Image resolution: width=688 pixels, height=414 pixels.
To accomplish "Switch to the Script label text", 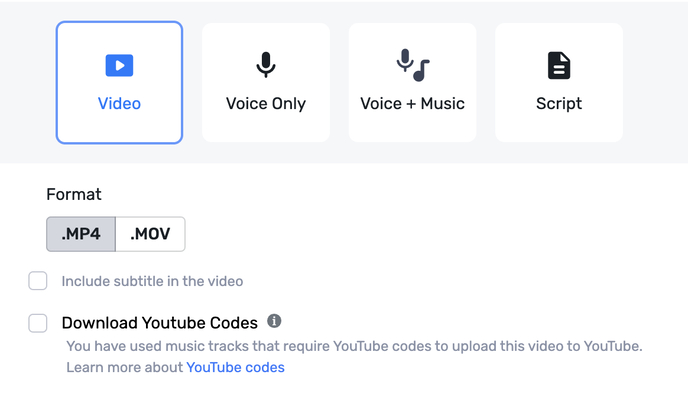I will 559,103.
